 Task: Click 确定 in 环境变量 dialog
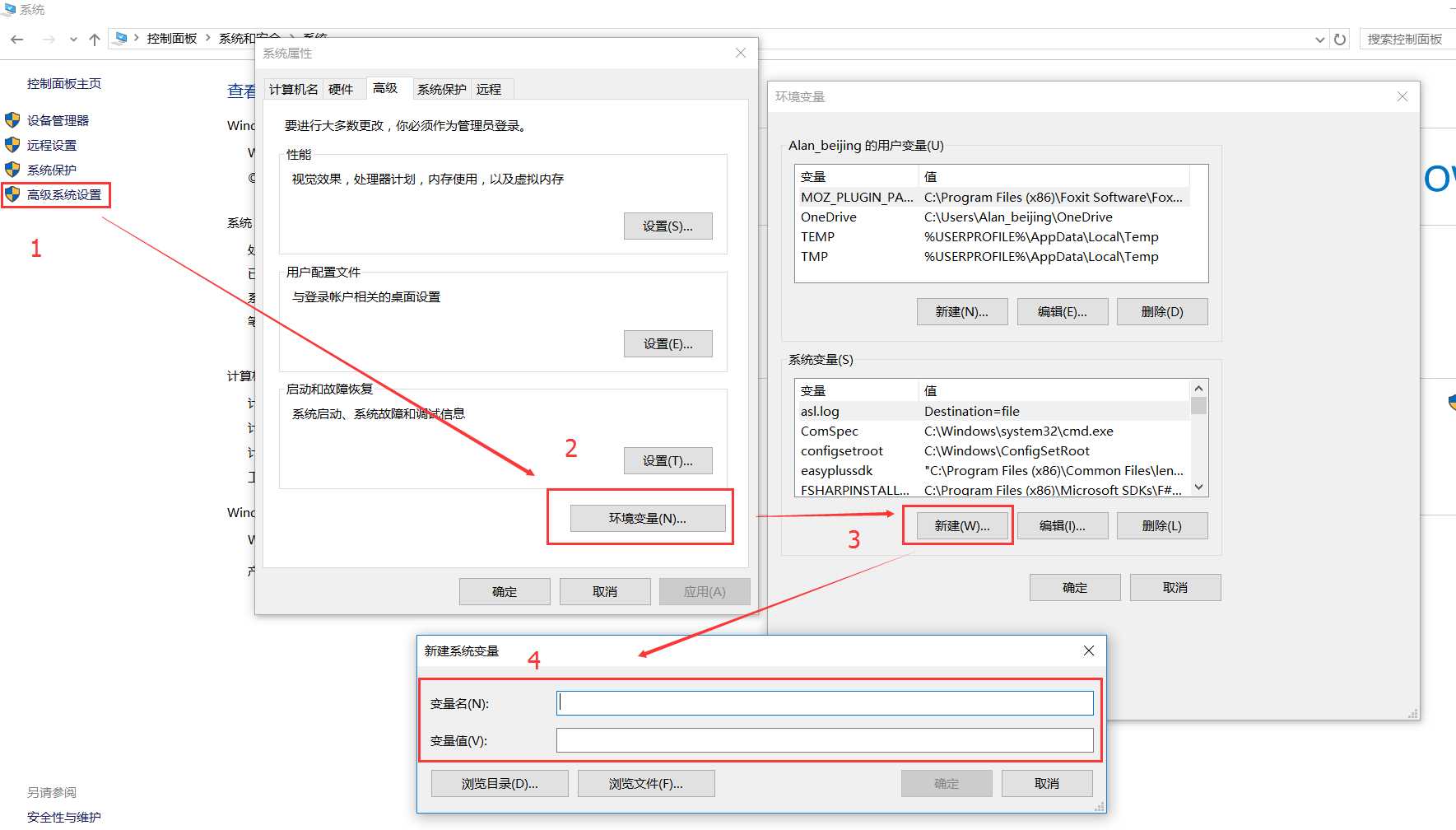click(x=1075, y=587)
